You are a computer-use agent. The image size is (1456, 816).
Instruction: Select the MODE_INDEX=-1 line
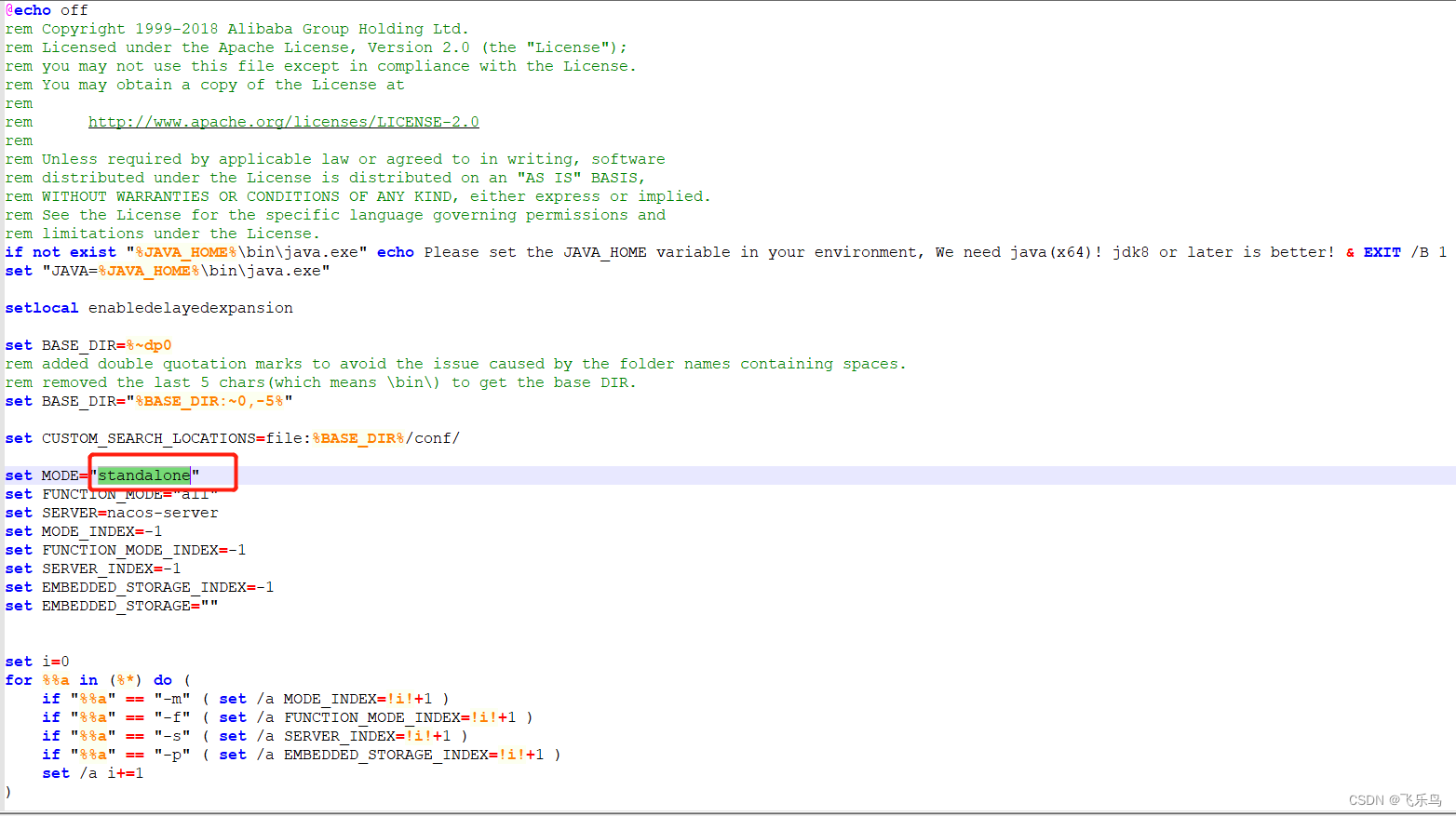[88, 531]
